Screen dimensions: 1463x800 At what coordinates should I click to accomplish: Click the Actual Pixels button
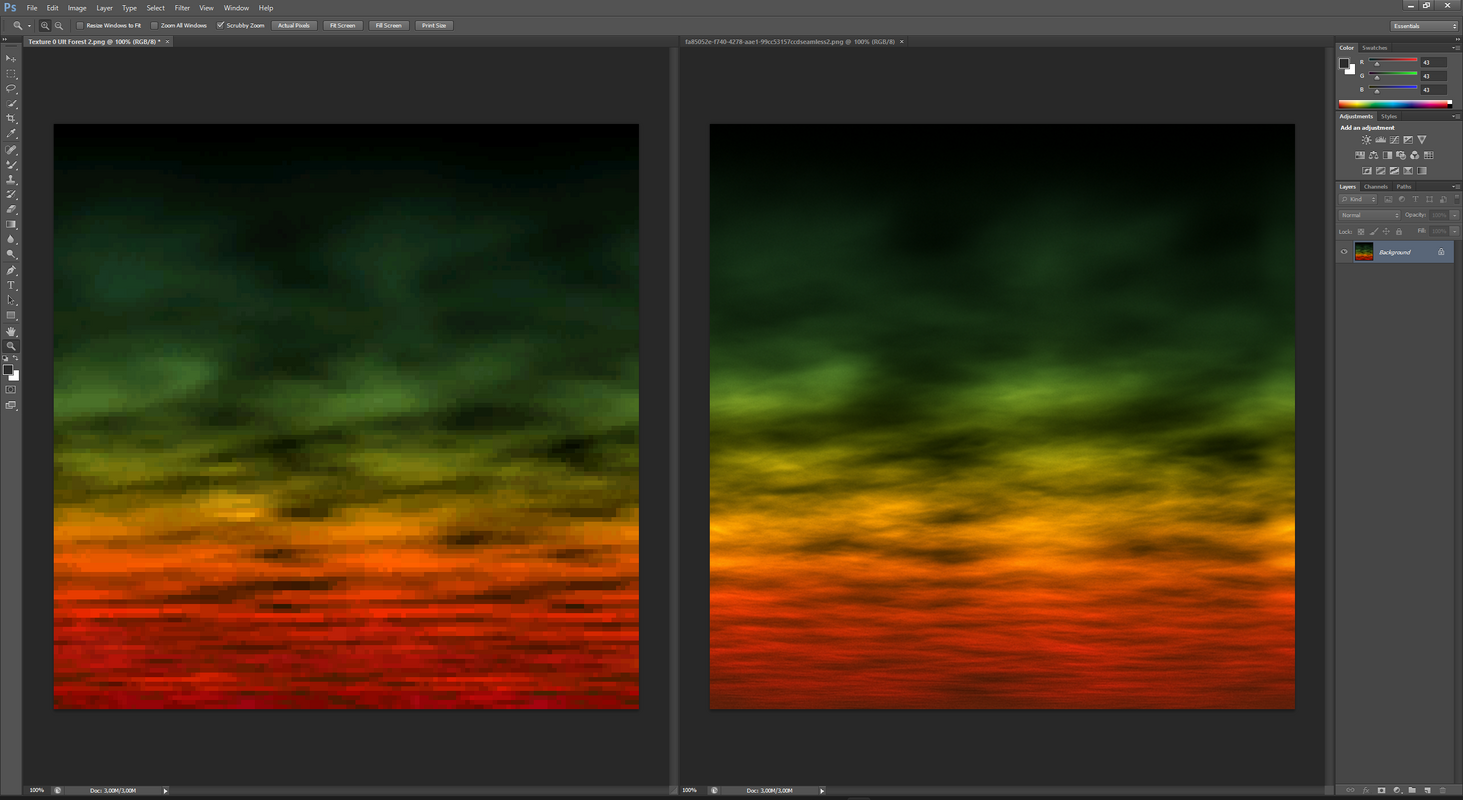click(294, 25)
